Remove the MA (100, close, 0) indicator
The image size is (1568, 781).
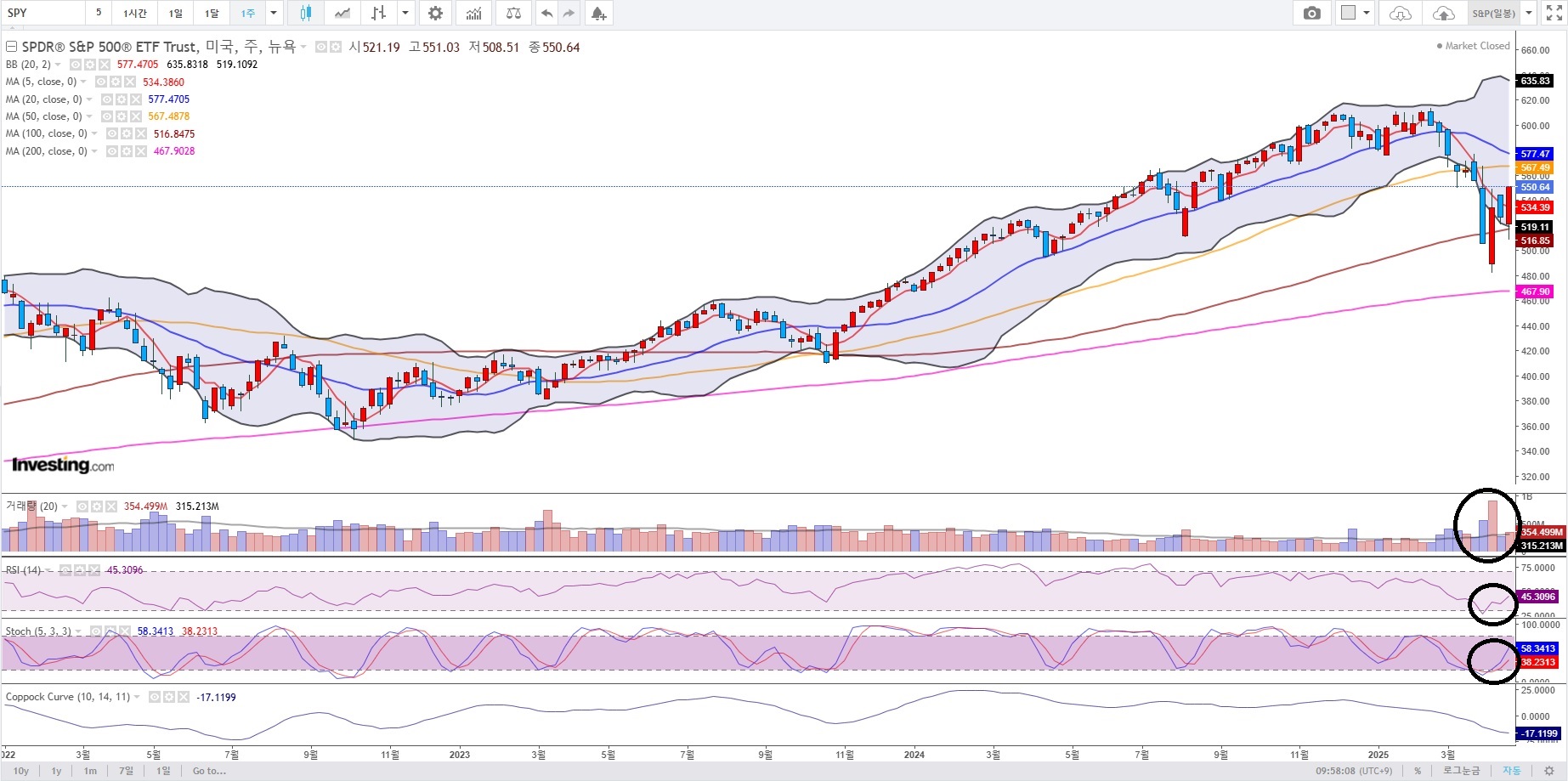pyautogui.click(x=141, y=133)
